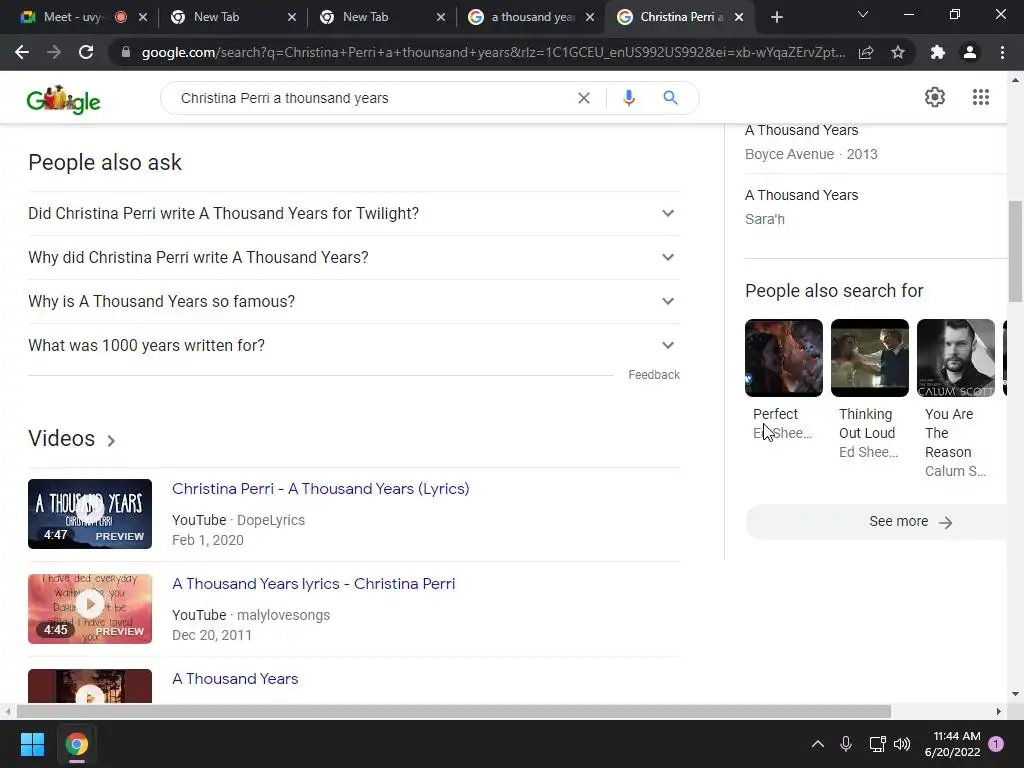Open A Thousand Years by Sara'h
The width and height of the screenshot is (1024, 768).
(876, 207)
